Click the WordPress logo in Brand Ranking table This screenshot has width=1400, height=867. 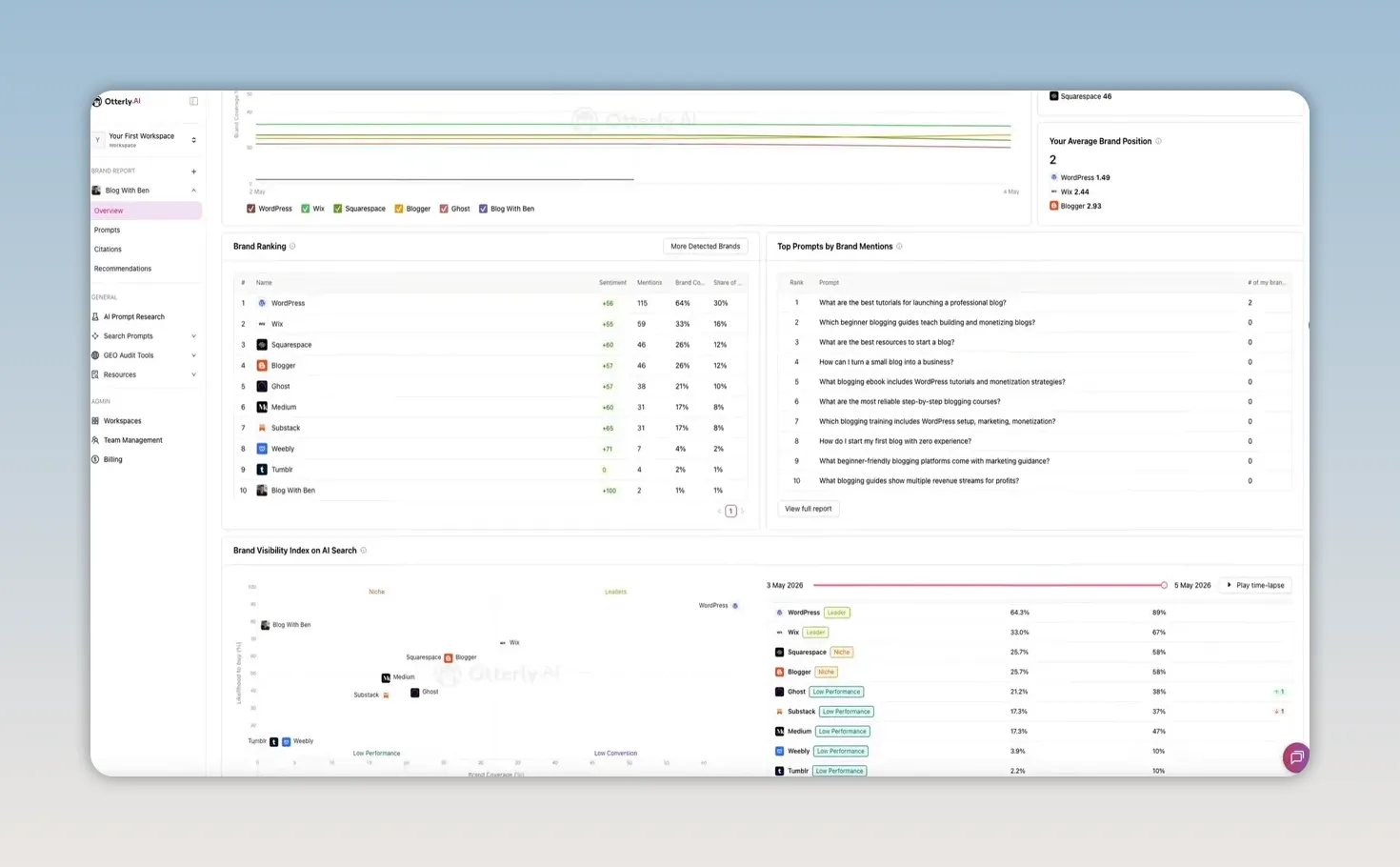(x=262, y=303)
